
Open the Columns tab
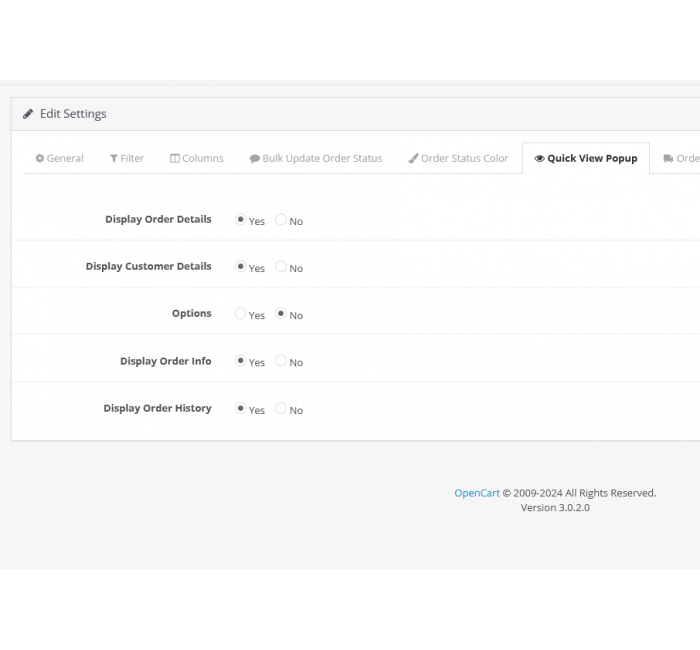pyautogui.click(x=196, y=158)
